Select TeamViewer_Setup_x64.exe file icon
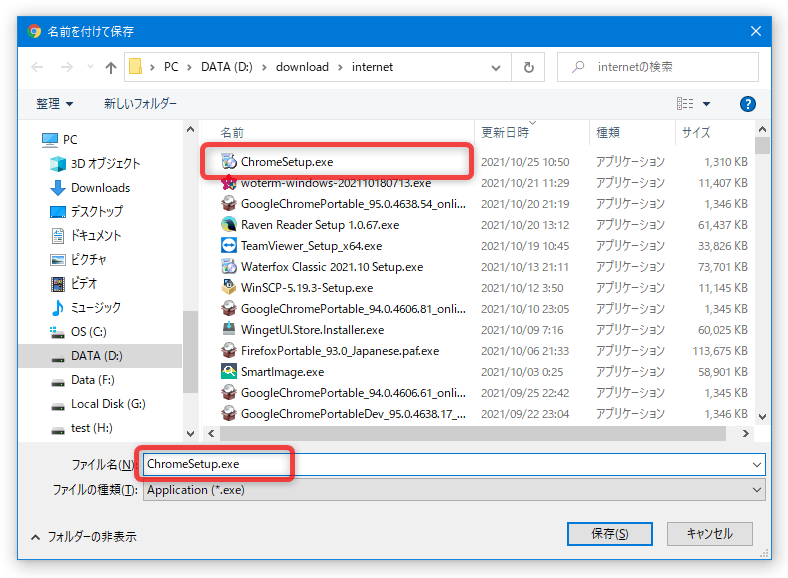Viewport: 788px width, 578px height. [229, 246]
